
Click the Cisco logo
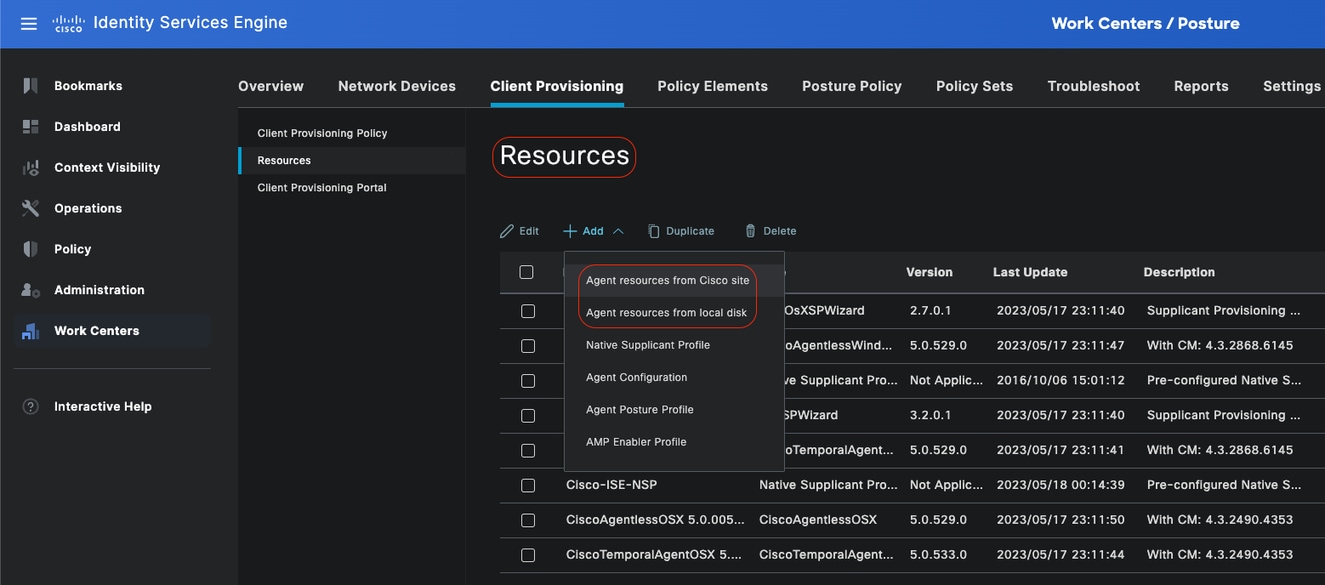point(68,23)
